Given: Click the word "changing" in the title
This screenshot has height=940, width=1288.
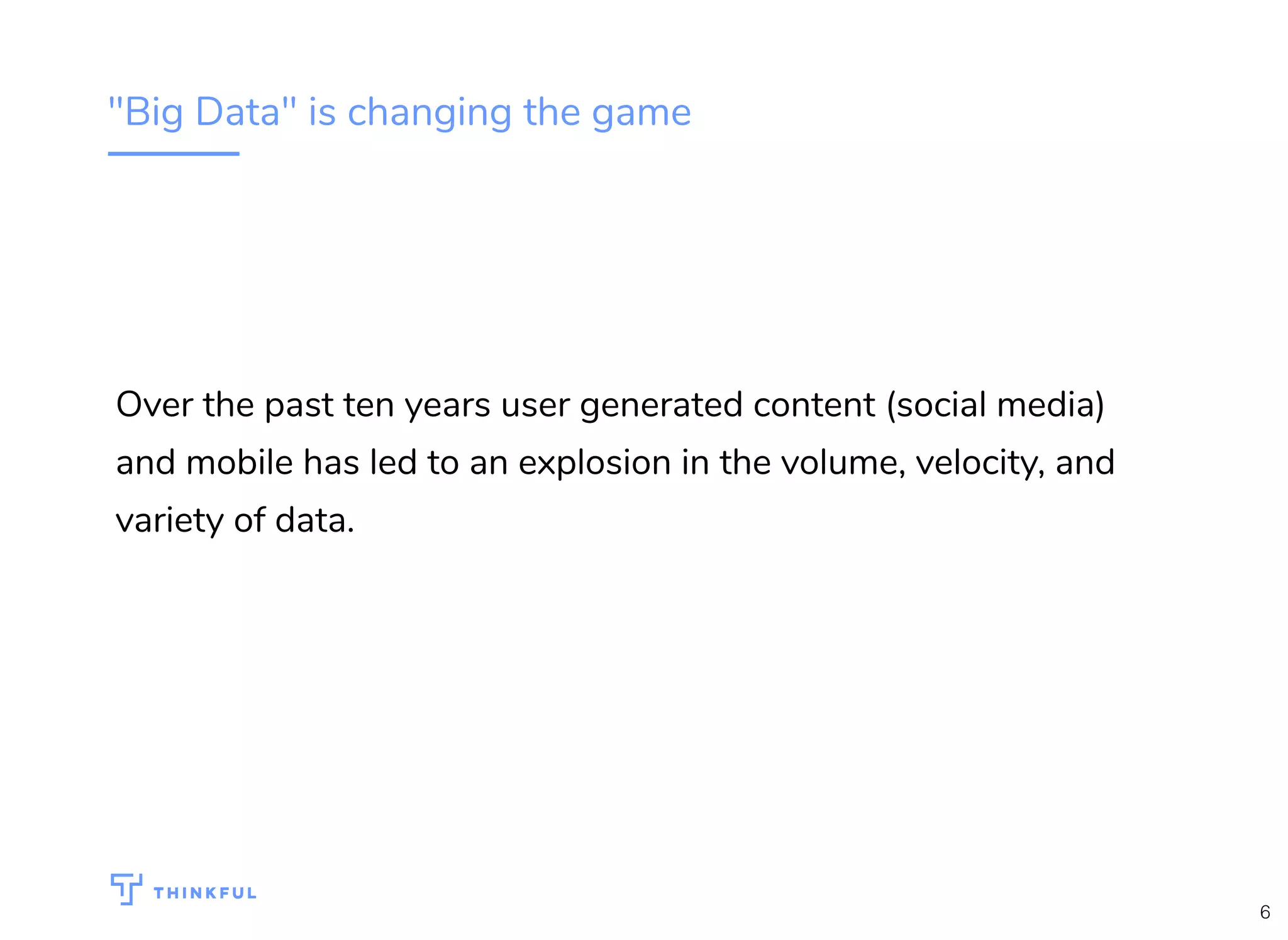Looking at the screenshot, I should coord(430,113).
